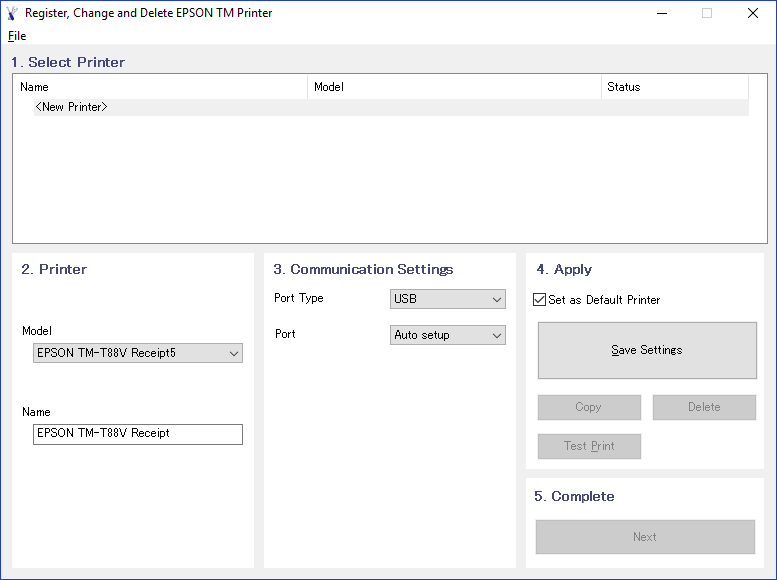This screenshot has width=777, height=580.
Task: Click the Model column header
Action: coord(454,87)
